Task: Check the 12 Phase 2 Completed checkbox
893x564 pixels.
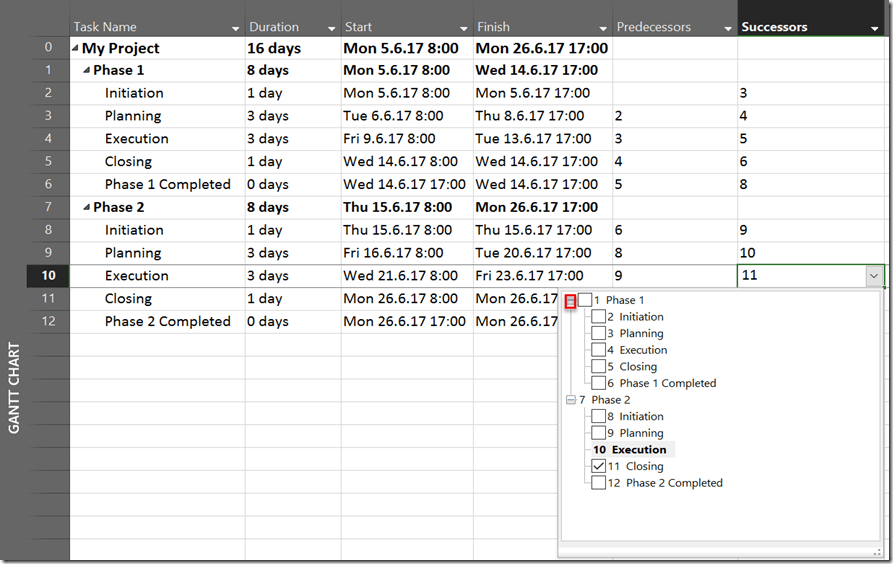Action: coord(598,483)
